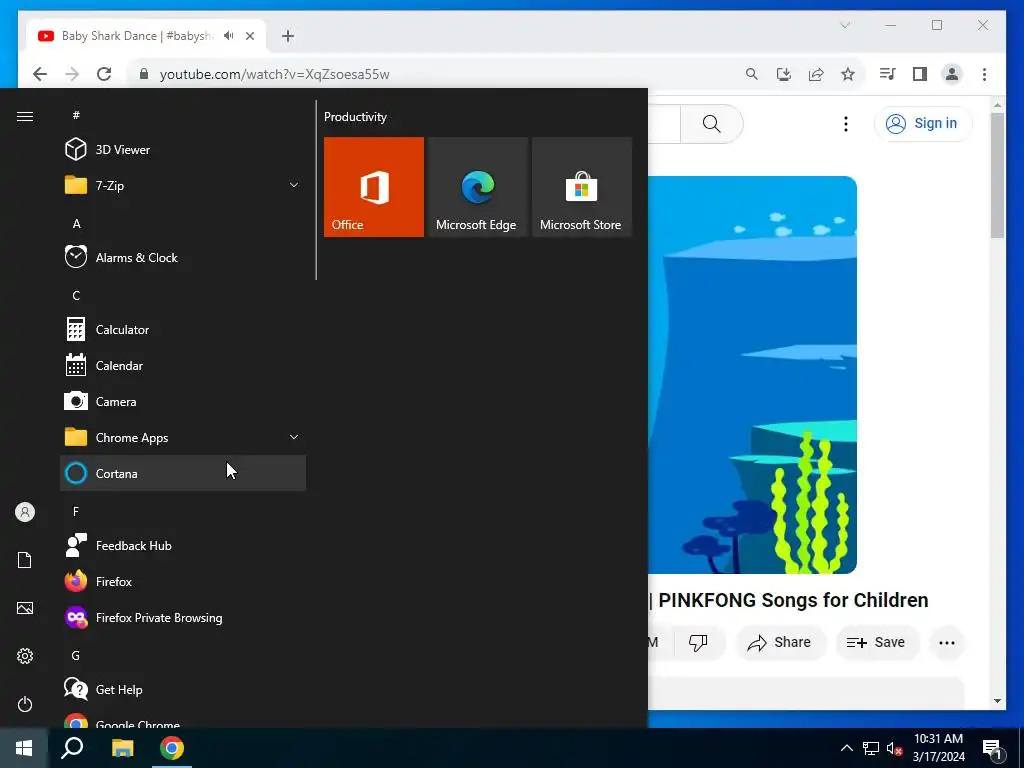Open Chrome three-dot menu
This screenshot has height=768, width=1024.
point(984,74)
